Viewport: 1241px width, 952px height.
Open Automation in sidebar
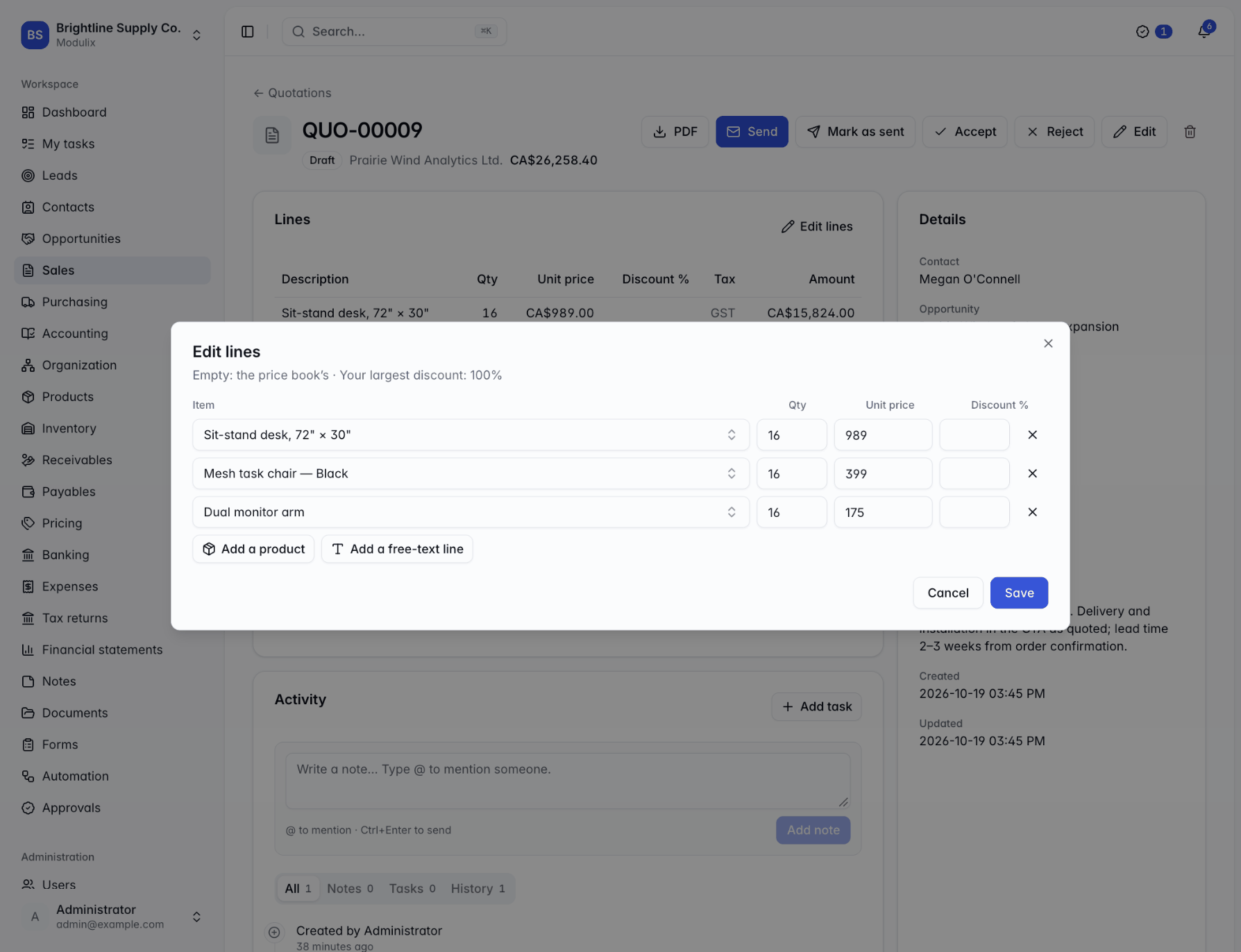click(x=112, y=776)
